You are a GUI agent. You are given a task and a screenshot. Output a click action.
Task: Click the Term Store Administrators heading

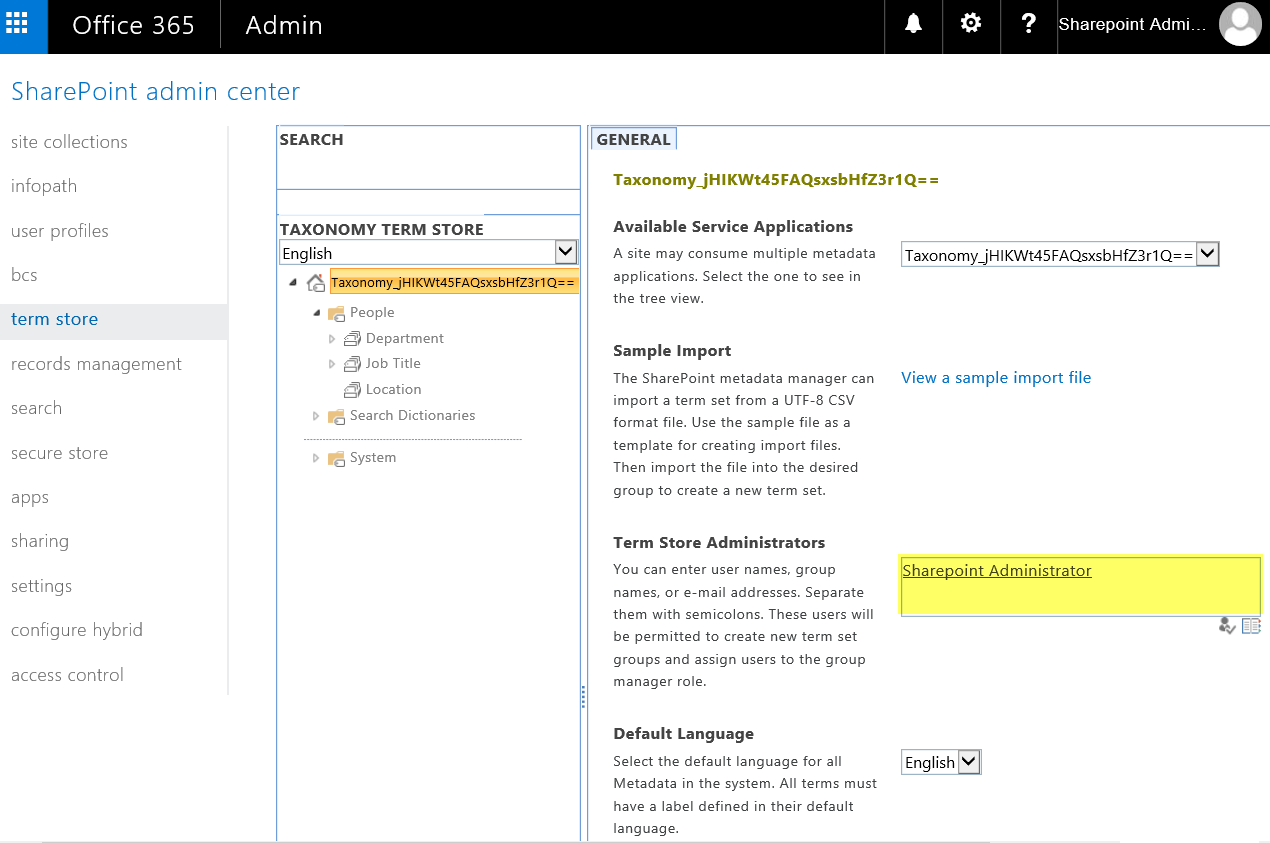pos(719,543)
